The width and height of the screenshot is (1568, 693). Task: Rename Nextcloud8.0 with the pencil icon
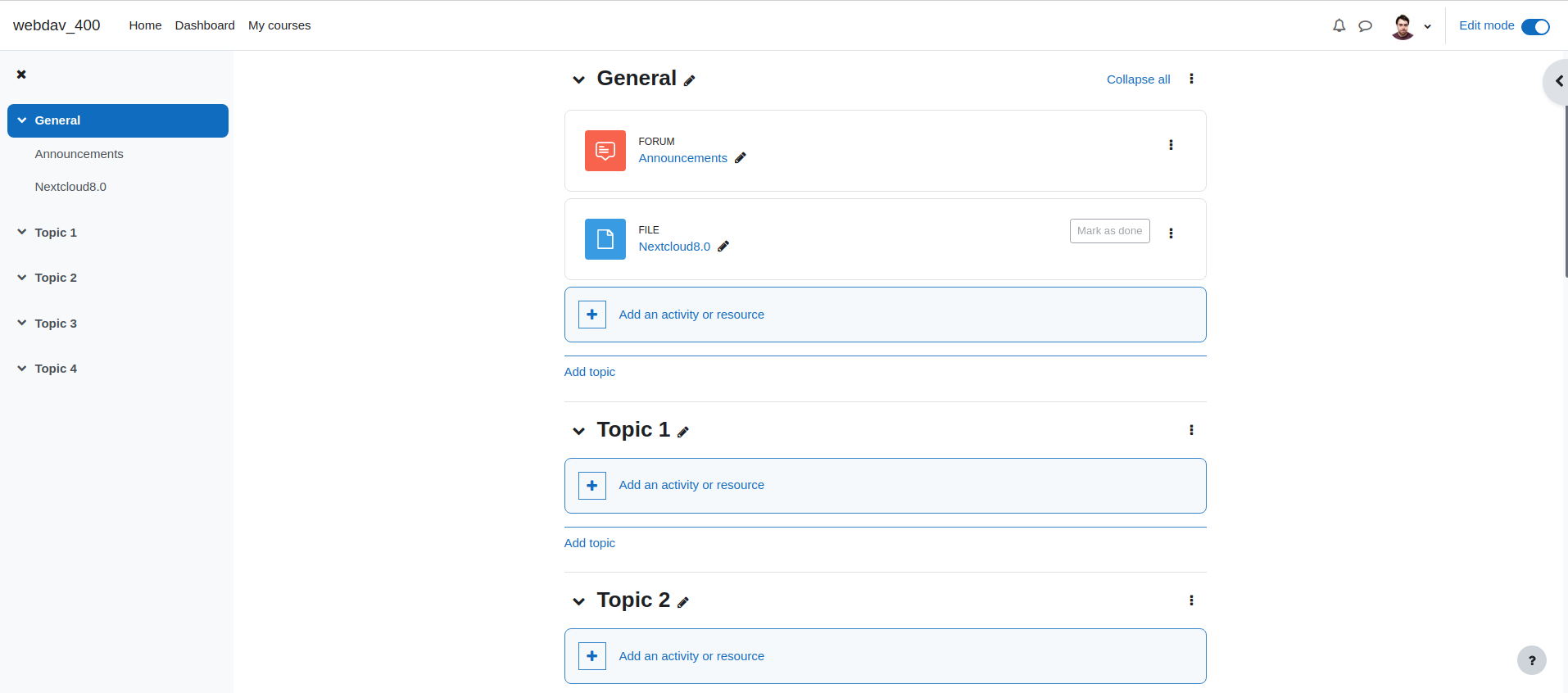coord(723,247)
